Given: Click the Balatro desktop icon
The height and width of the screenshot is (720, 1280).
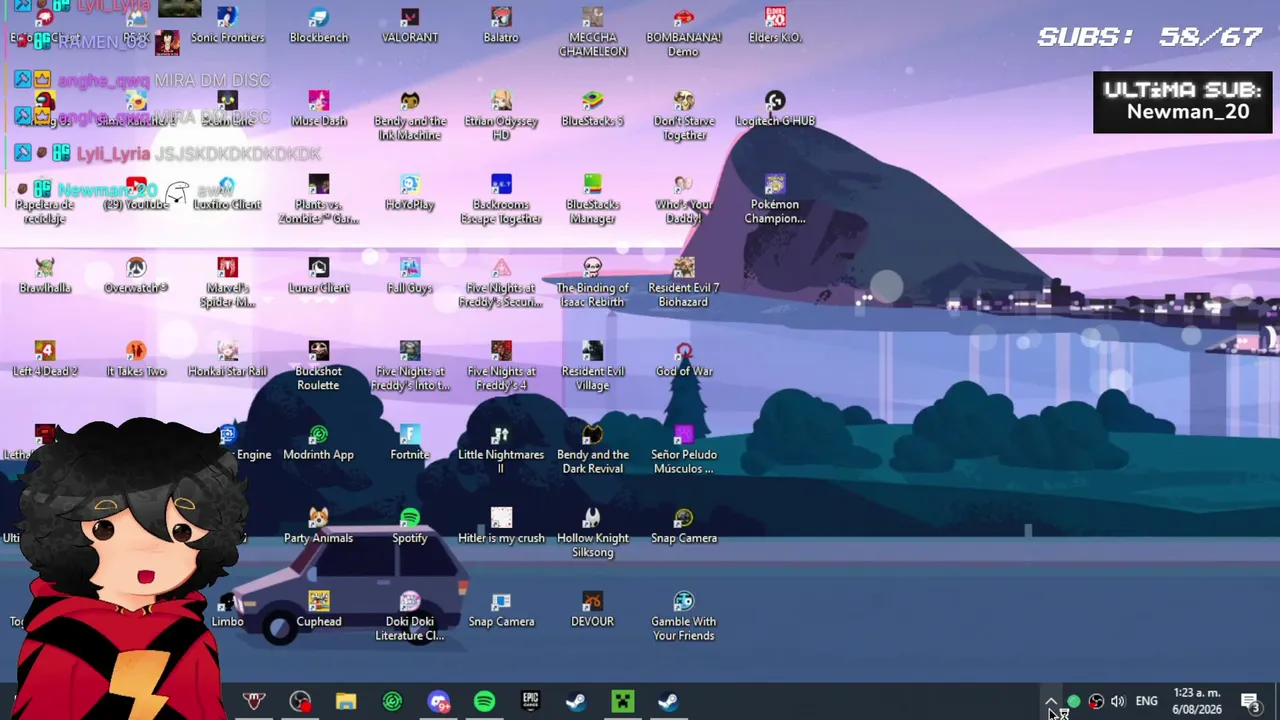Looking at the screenshot, I should (x=501, y=26).
